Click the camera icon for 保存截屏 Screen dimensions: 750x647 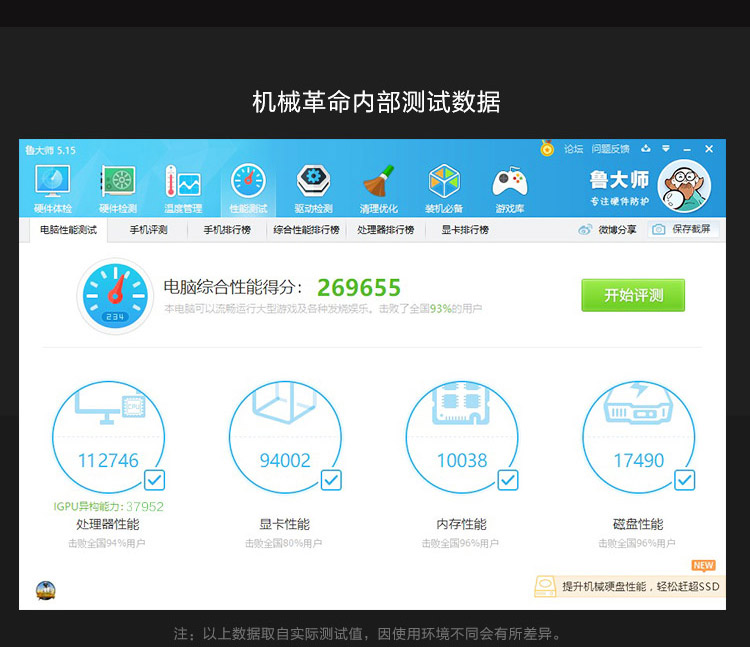659,230
